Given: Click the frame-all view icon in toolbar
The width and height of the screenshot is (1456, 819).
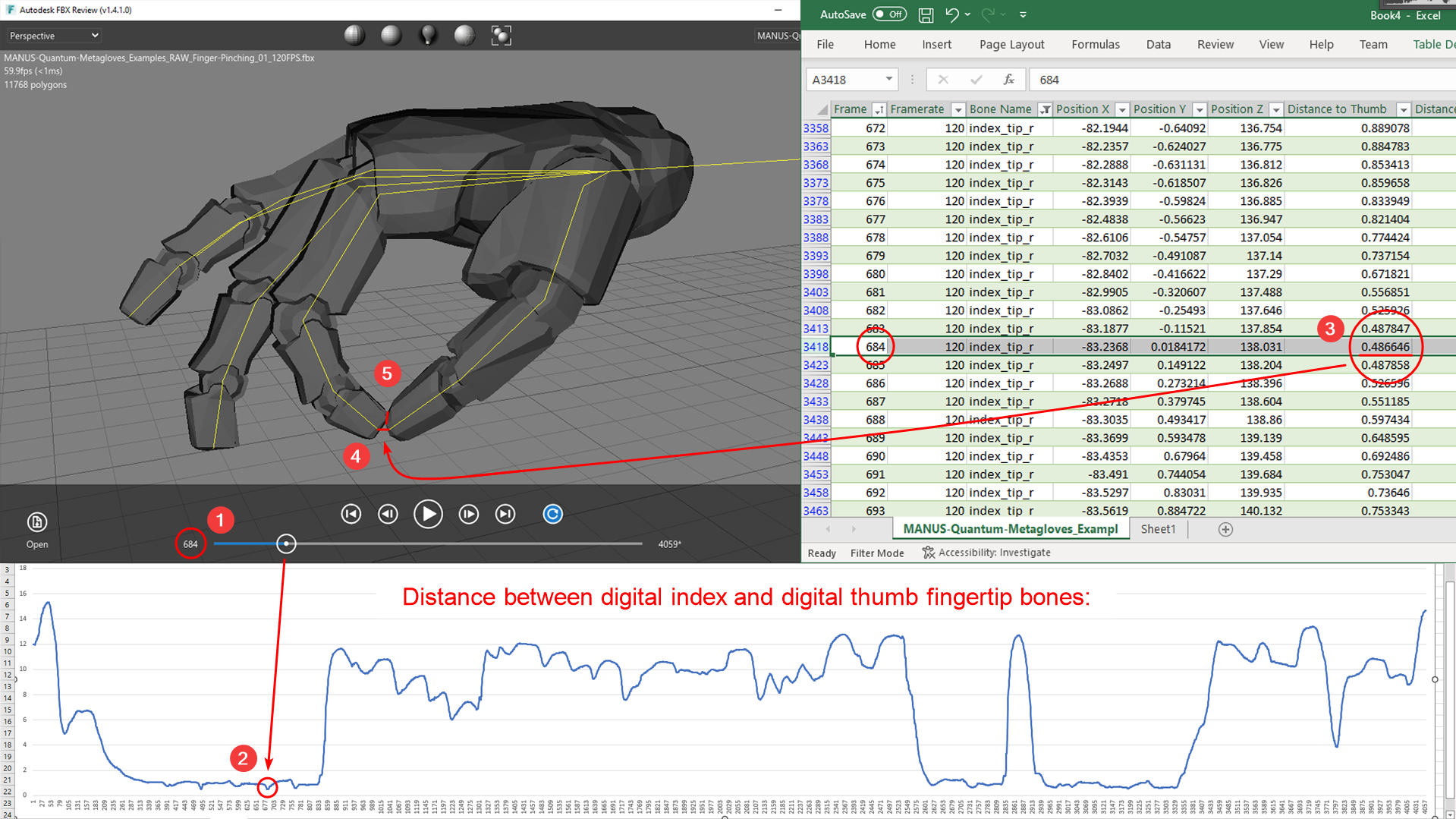Looking at the screenshot, I should [x=502, y=36].
